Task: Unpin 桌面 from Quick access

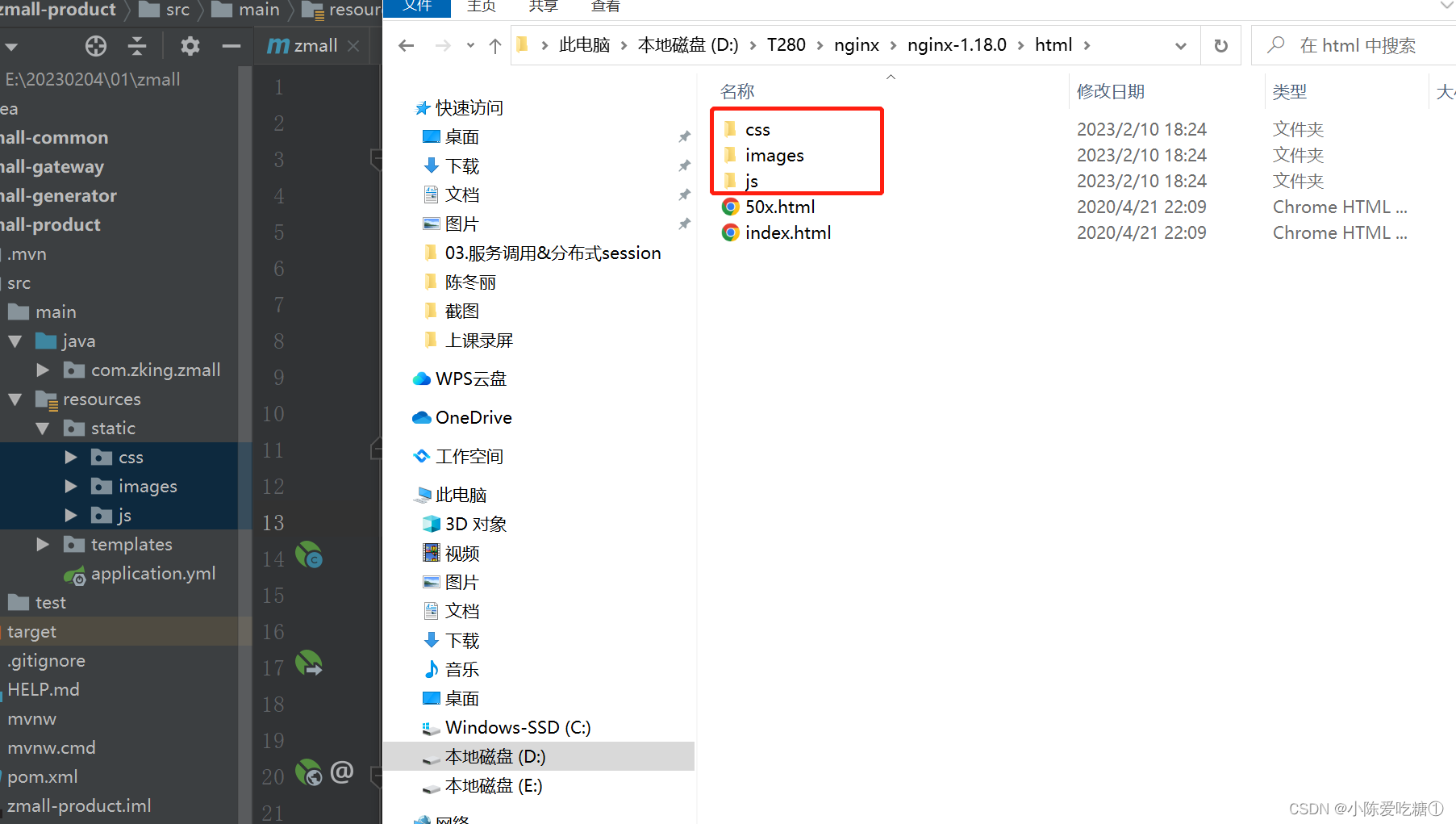Action: tap(684, 136)
